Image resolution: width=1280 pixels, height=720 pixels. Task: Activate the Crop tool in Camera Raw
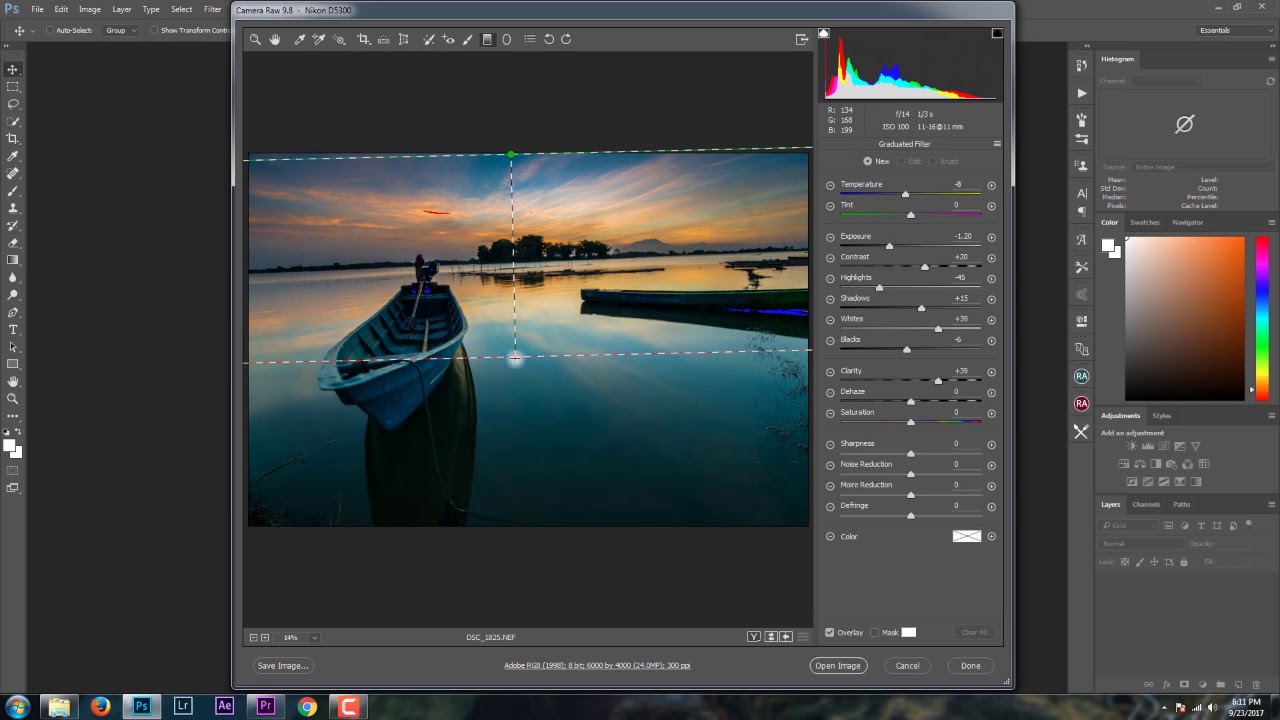pos(363,39)
